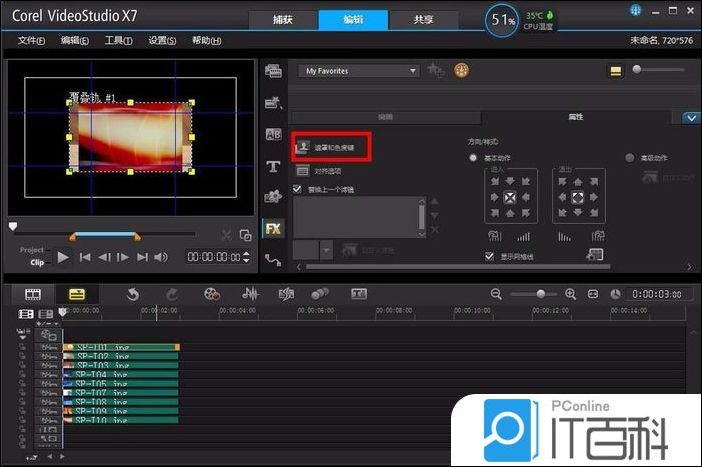Switch to the 共享 tab
The image size is (702, 467).
point(424,20)
